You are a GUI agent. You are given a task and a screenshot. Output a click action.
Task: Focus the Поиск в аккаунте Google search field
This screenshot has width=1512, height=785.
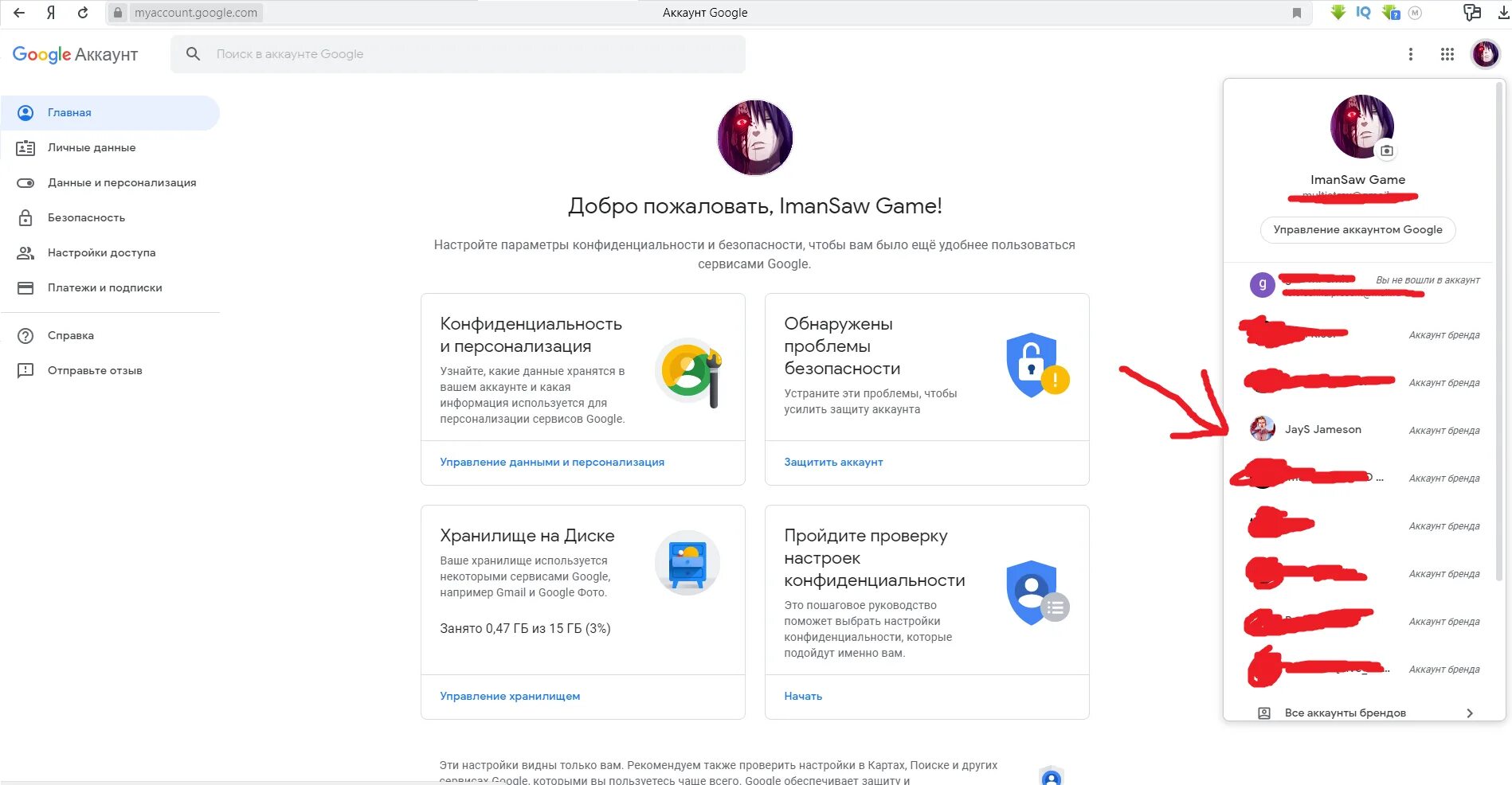pyautogui.click(x=458, y=54)
